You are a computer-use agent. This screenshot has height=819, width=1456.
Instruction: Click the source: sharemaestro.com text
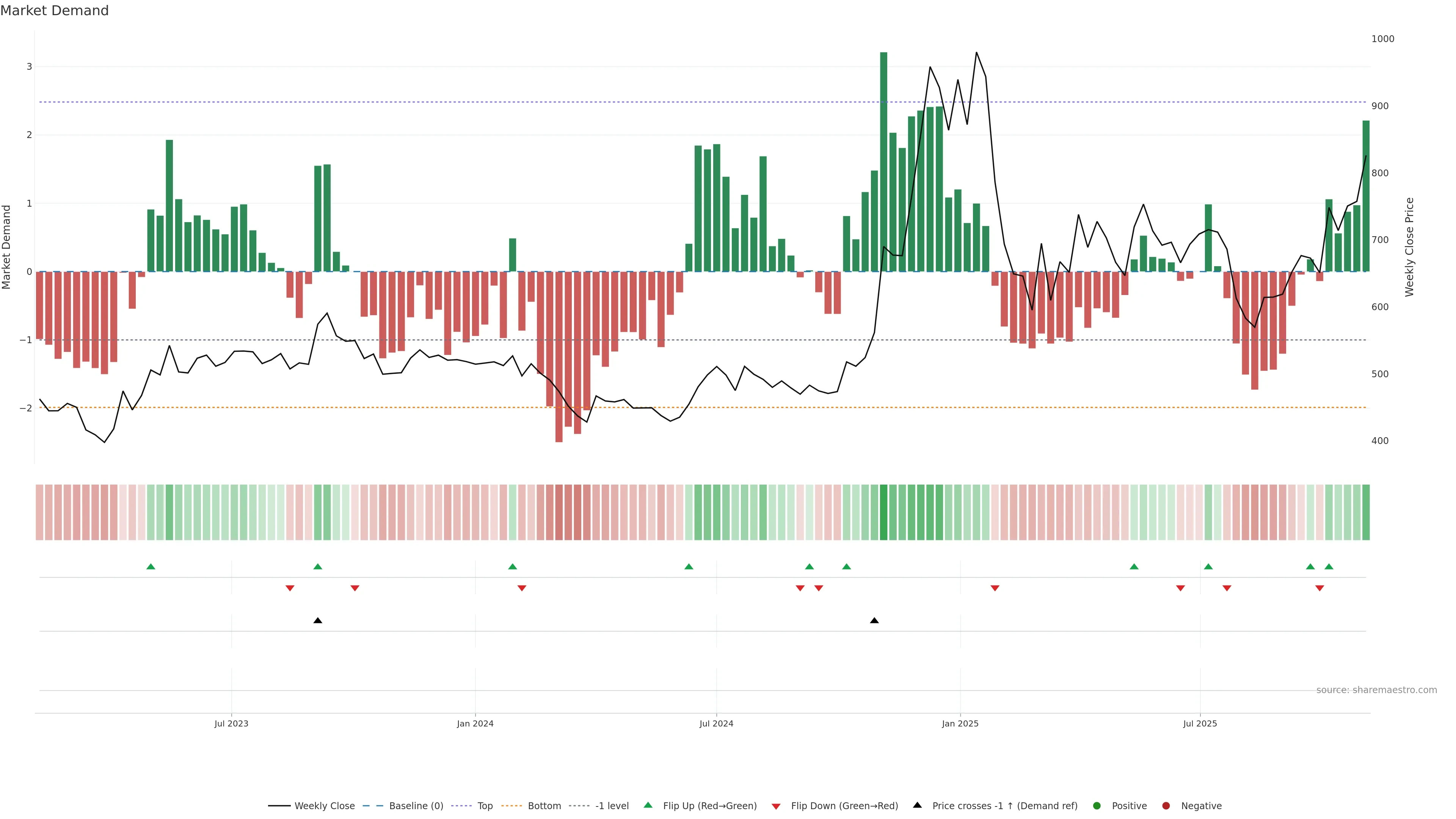pos(1376,690)
